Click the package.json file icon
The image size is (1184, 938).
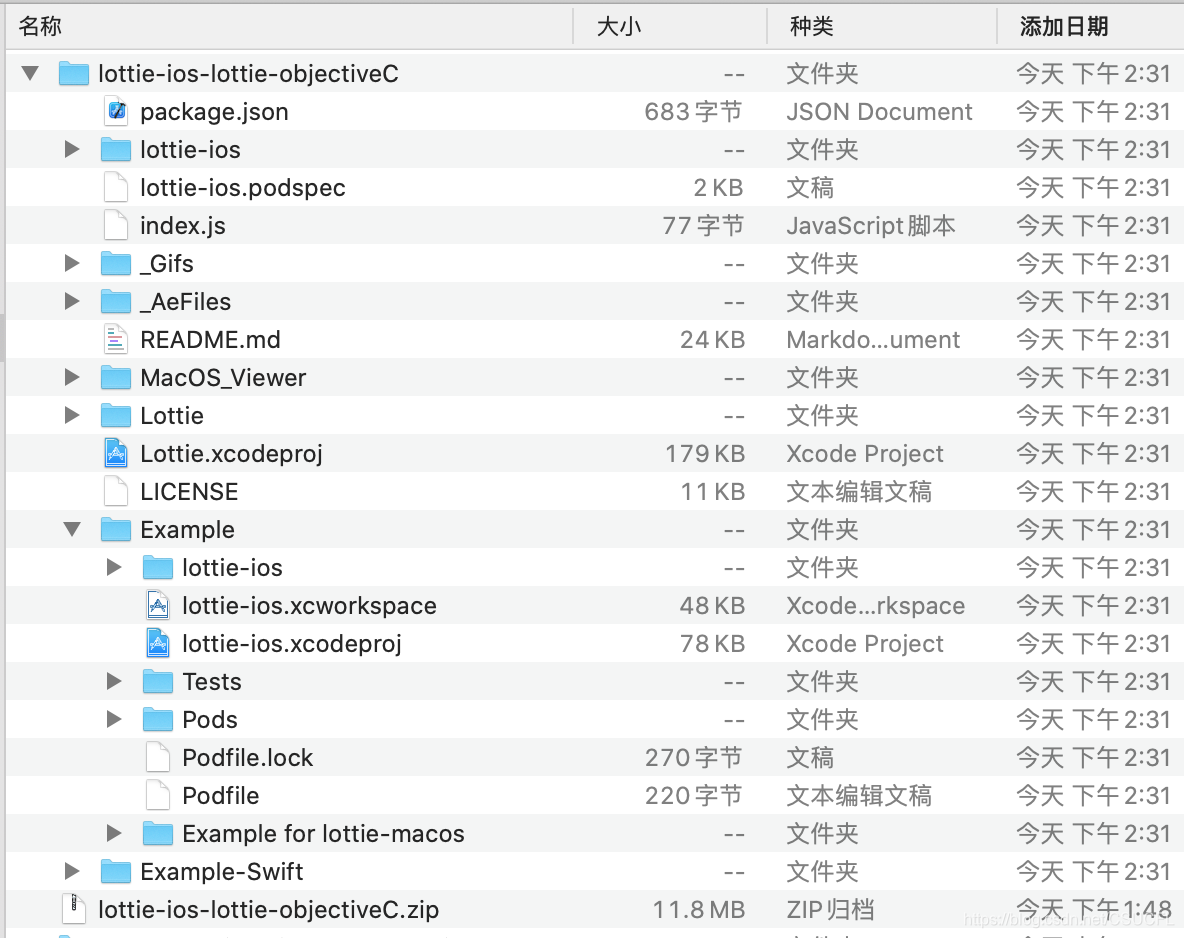click(x=116, y=111)
